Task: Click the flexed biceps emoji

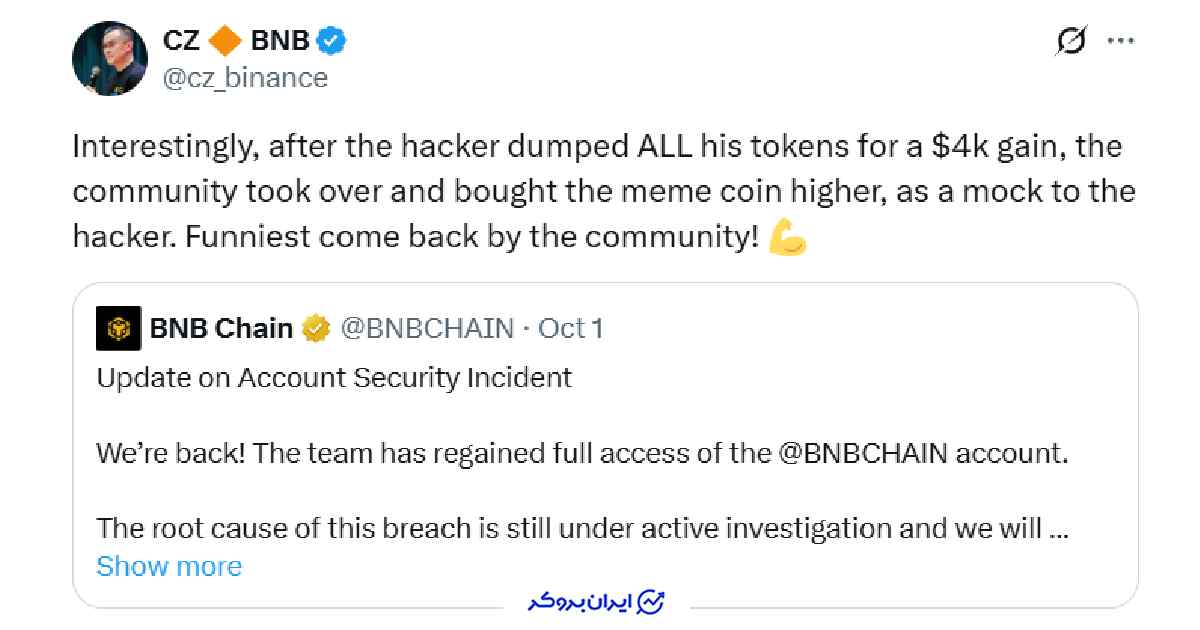Action: coord(788,238)
